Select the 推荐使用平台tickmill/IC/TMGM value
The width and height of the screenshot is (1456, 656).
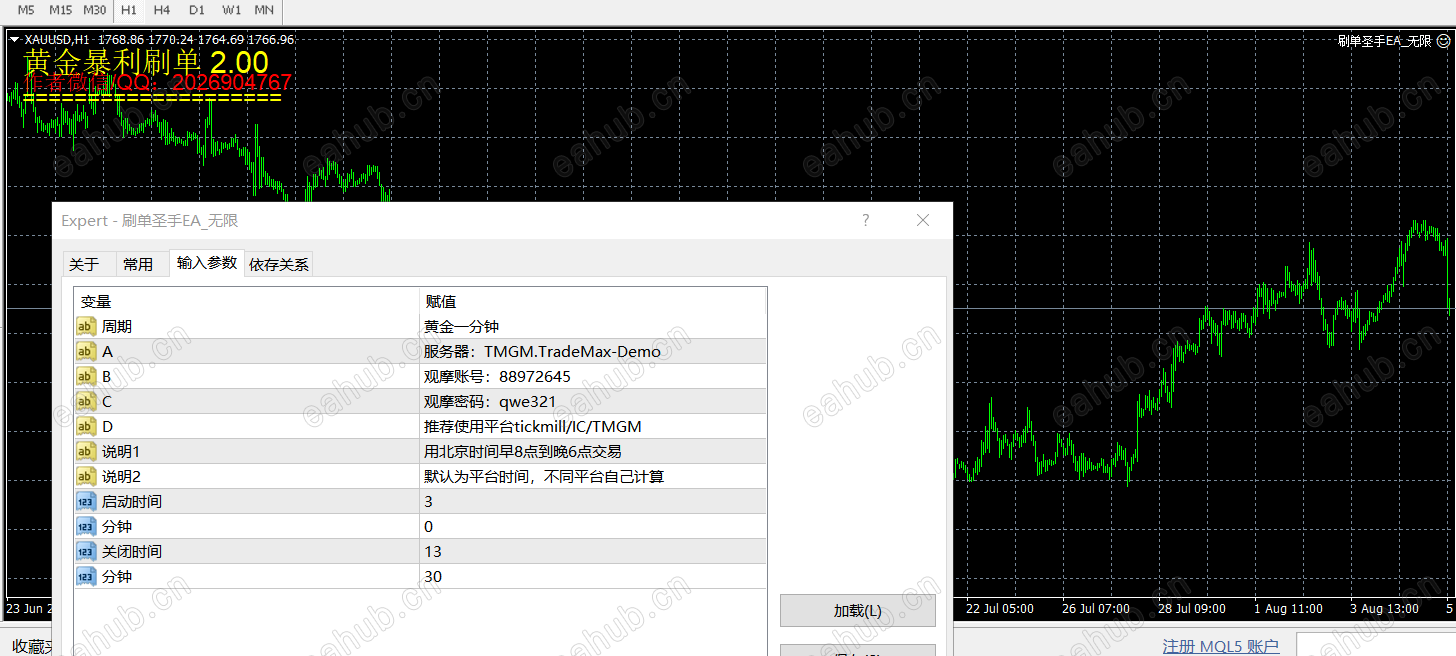593,426
